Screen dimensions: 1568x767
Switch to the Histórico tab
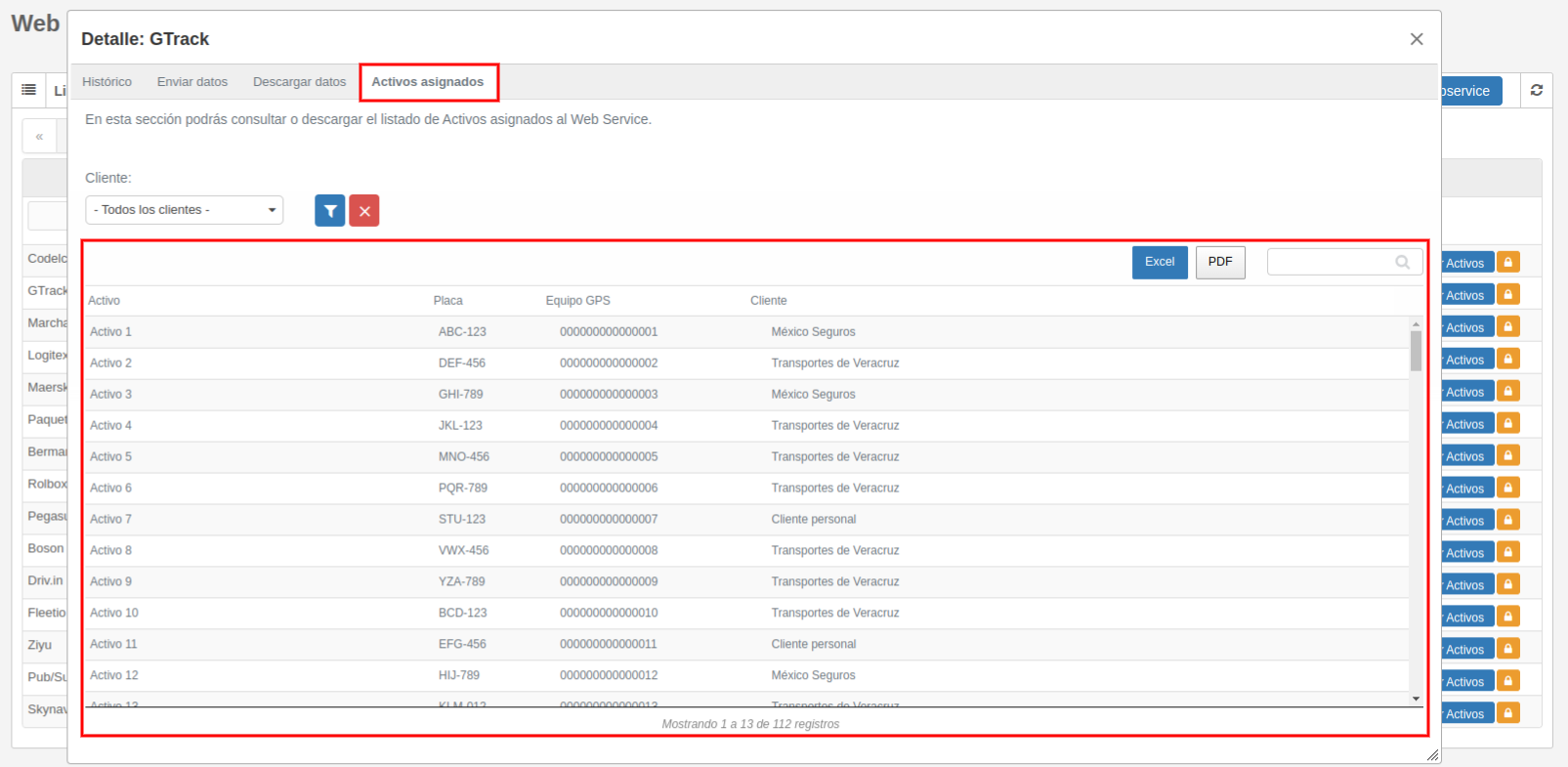(106, 82)
